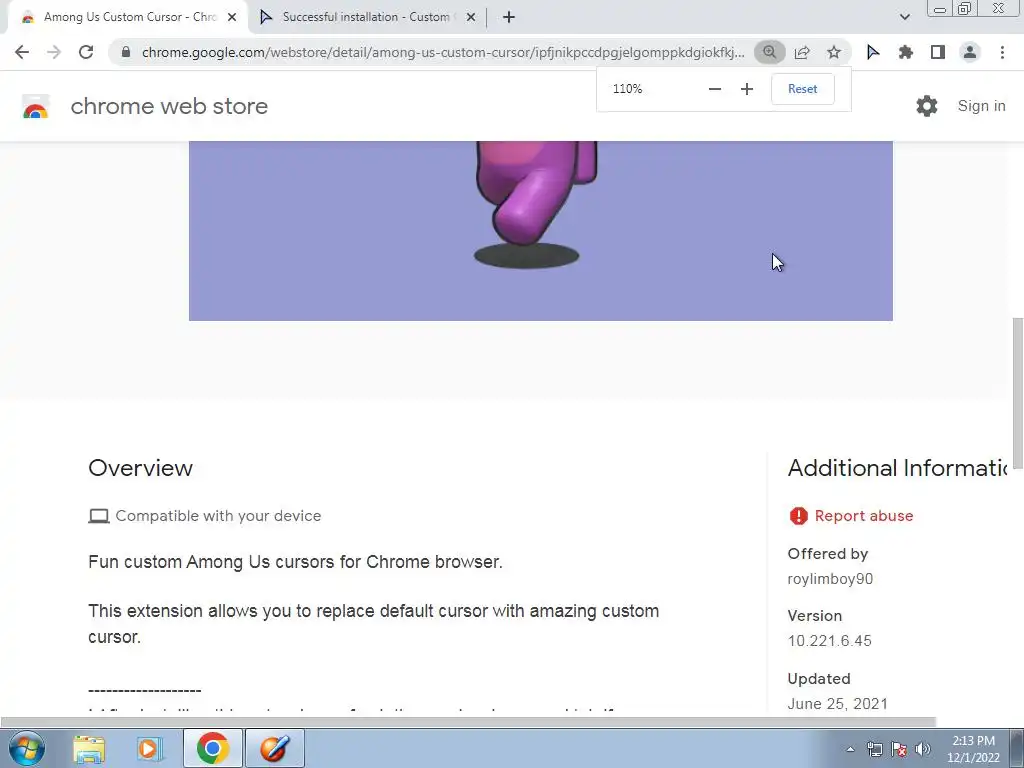Click the browser forward arrow
Viewport: 1024px width, 768px height.
(x=54, y=52)
